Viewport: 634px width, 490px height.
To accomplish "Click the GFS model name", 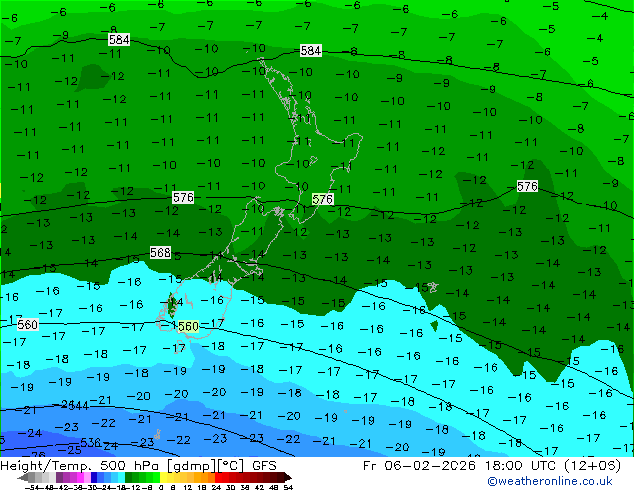I will [x=264, y=466].
